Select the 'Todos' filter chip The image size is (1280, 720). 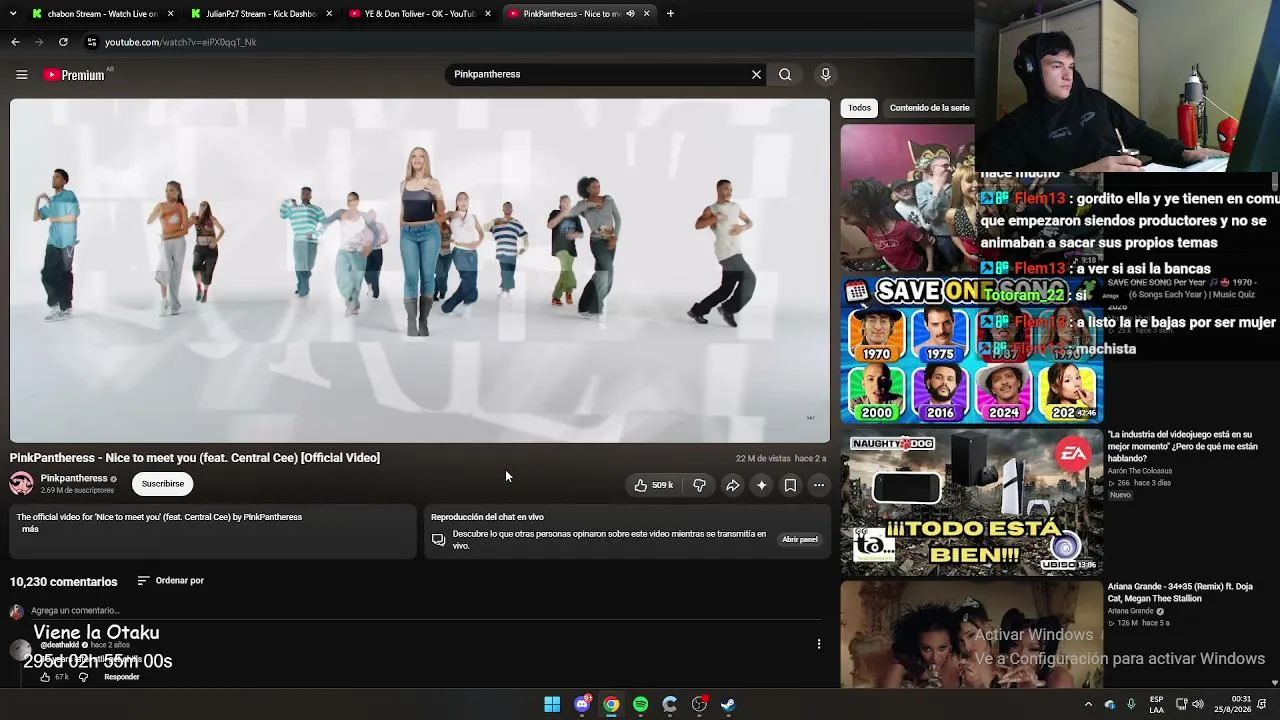click(x=860, y=108)
